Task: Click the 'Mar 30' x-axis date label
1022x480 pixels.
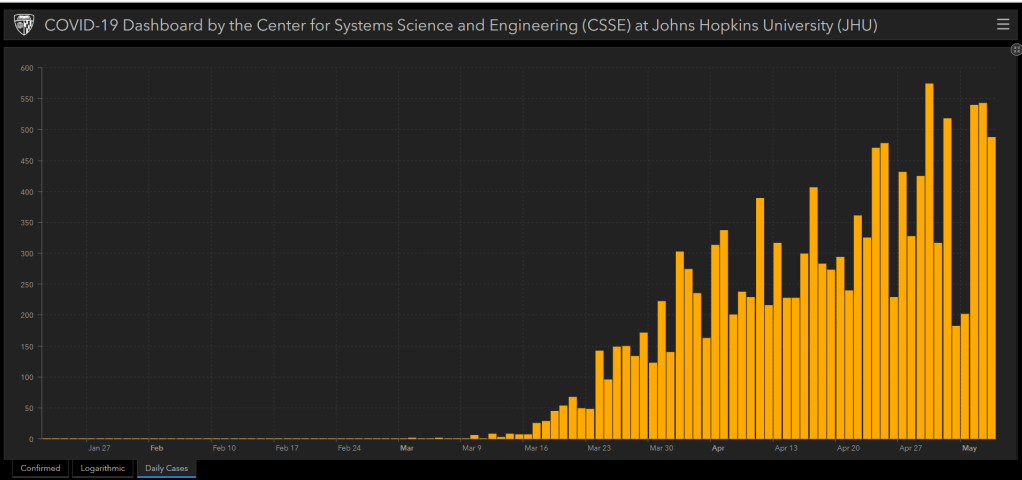Action: (x=661, y=449)
